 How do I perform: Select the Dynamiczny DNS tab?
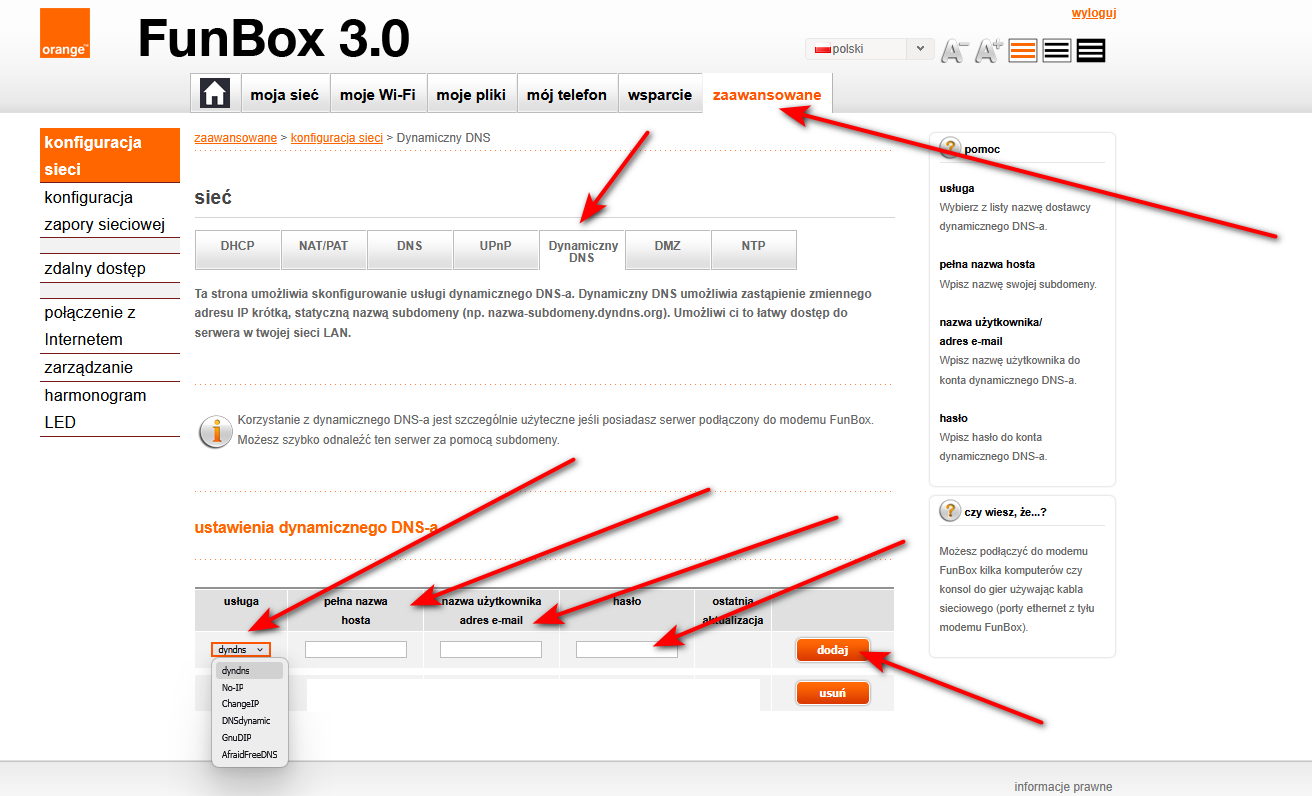pos(582,251)
